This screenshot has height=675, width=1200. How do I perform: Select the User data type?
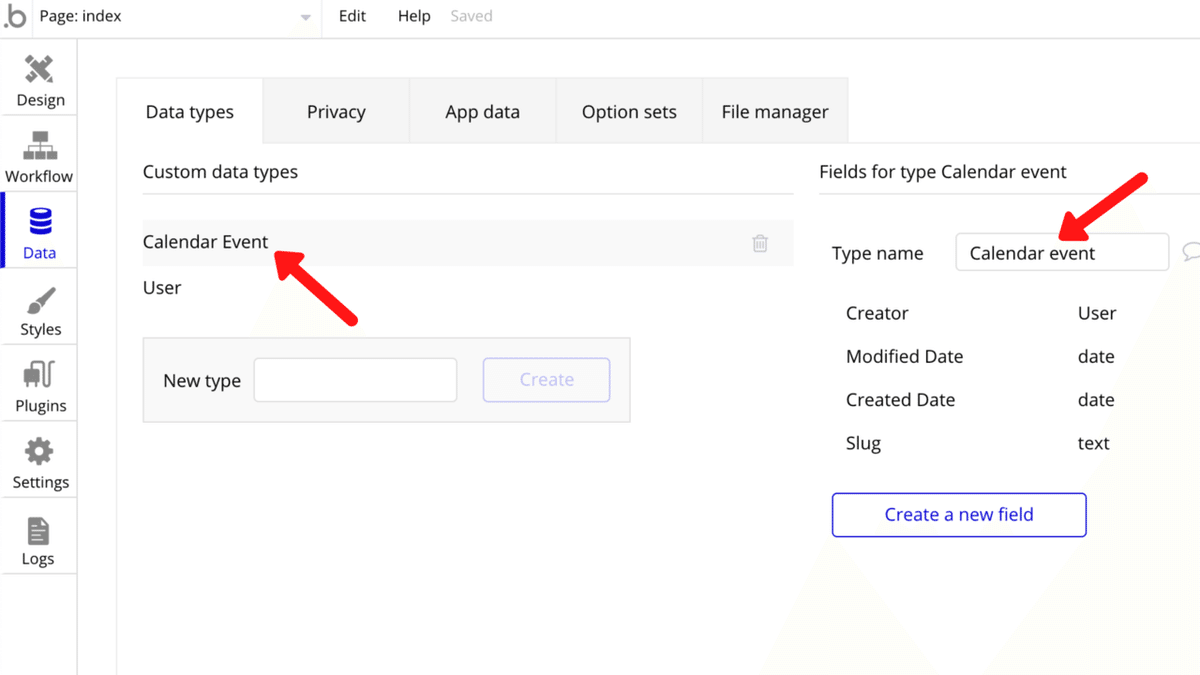click(162, 288)
